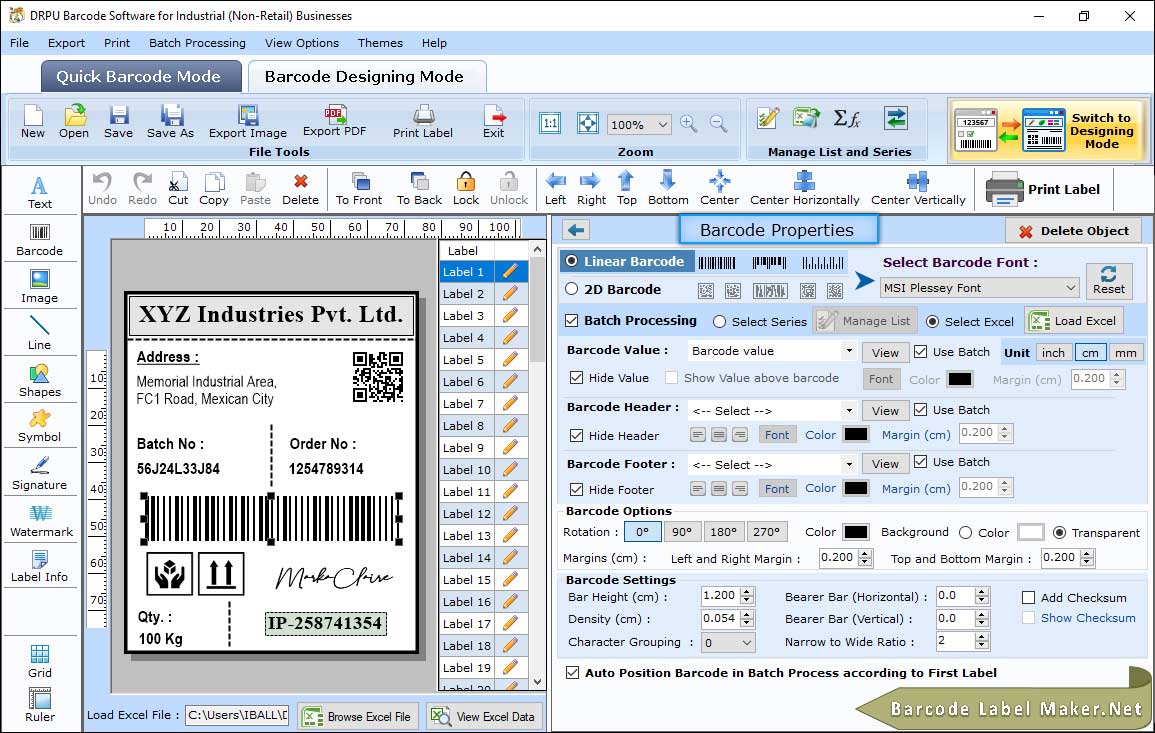The height and width of the screenshot is (733, 1155).
Task: Click the Save icon
Action: [119, 122]
